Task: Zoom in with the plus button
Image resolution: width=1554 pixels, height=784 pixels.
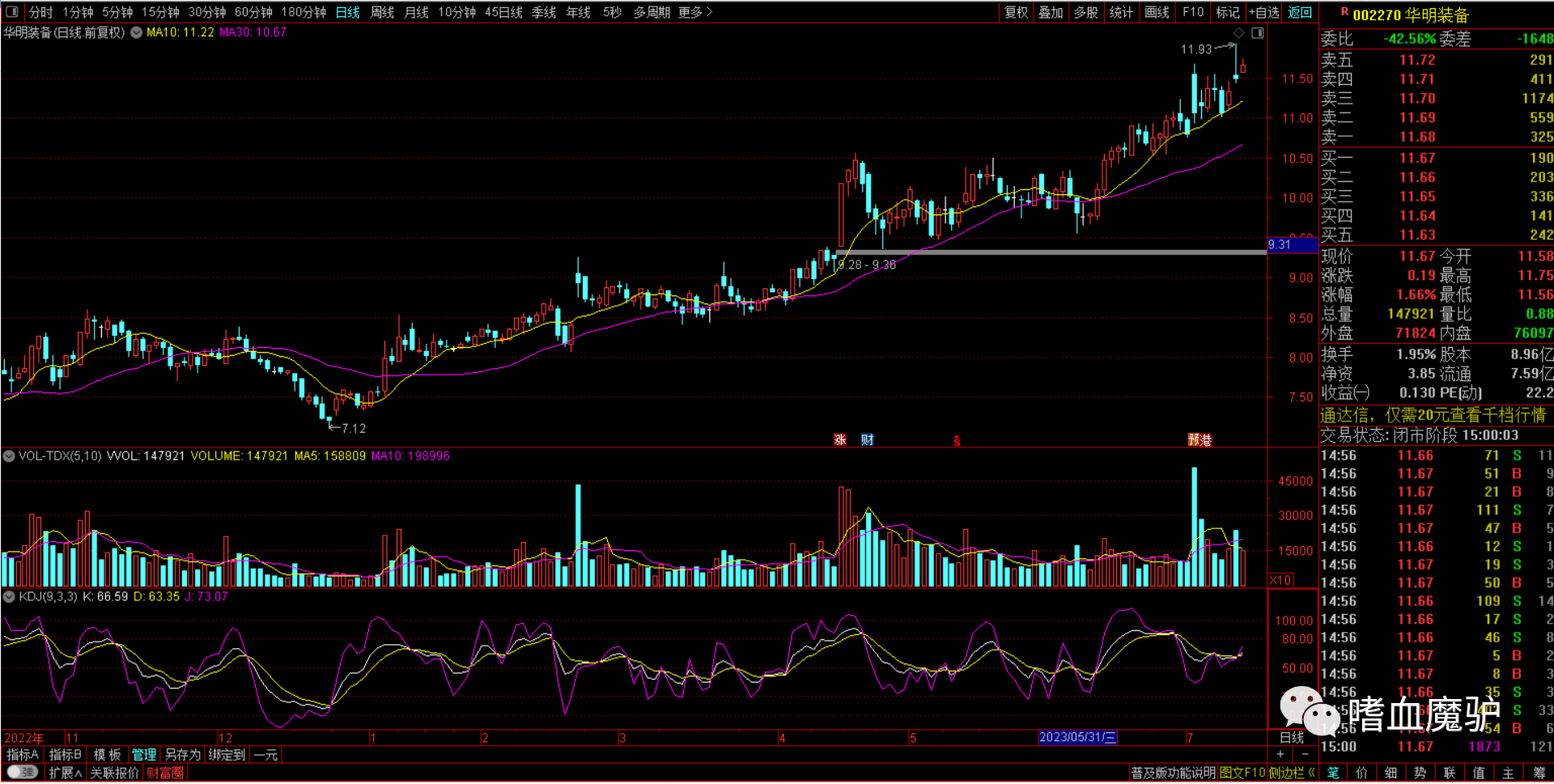Action: tap(1280, 754)
